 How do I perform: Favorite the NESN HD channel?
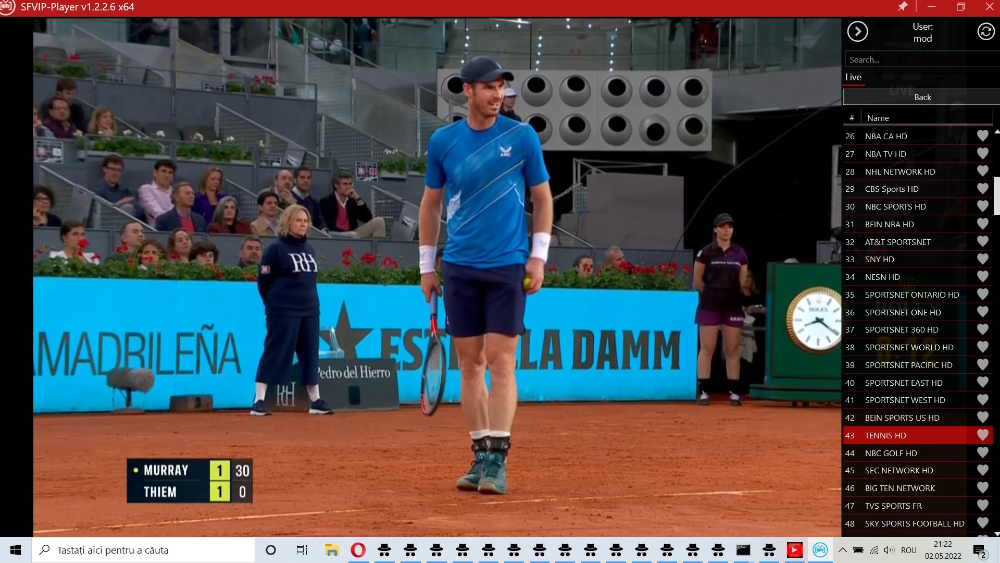(x=982, y=277)
